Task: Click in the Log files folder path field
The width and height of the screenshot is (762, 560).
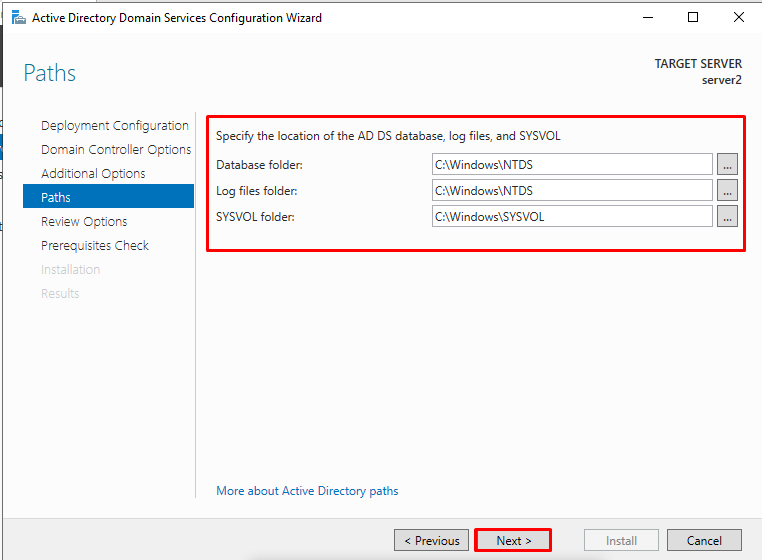Action: (572, 190)
